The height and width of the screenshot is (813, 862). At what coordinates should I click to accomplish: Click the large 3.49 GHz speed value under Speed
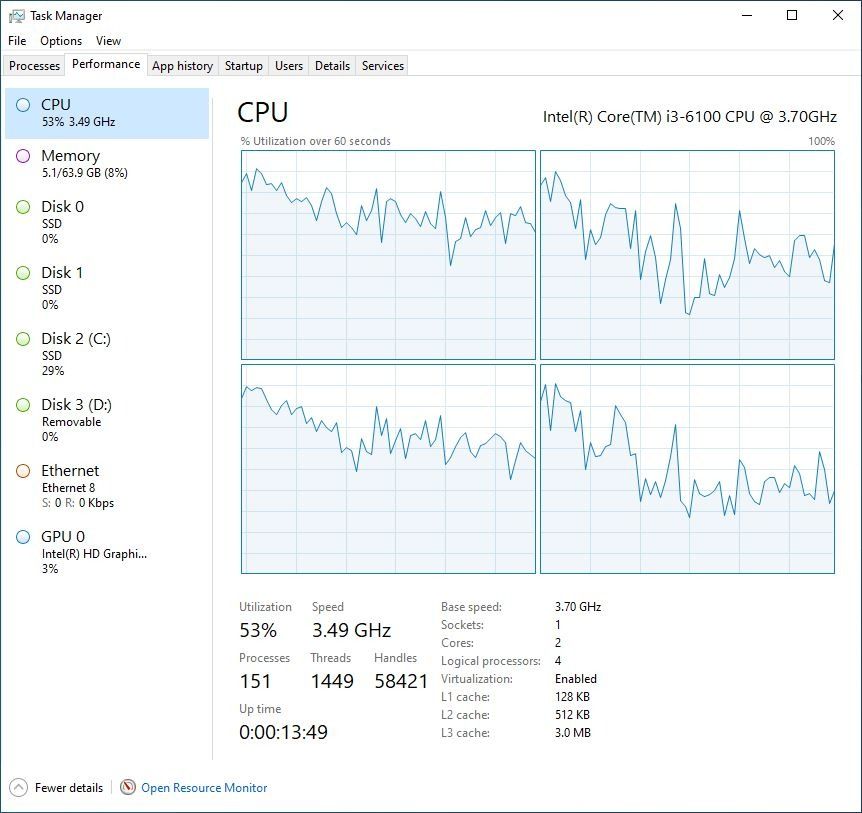coord(351,630)
